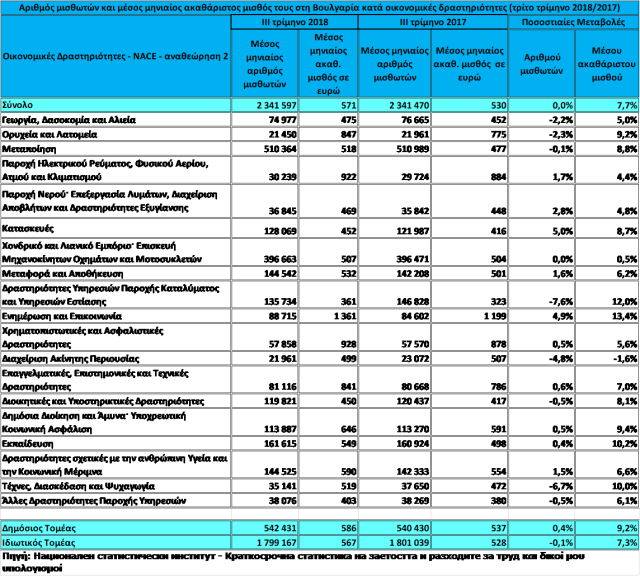
Task: Click the table title about Bulgaria wages
Action: (320, 6)
